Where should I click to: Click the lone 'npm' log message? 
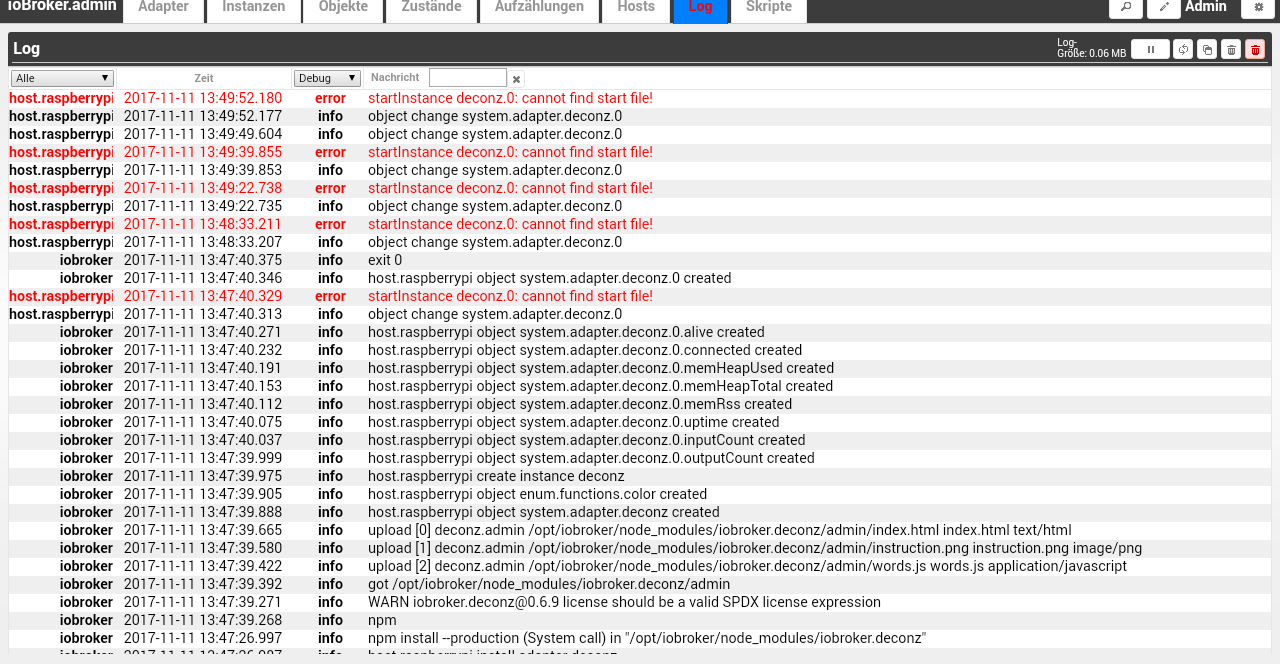click(383, 620)
